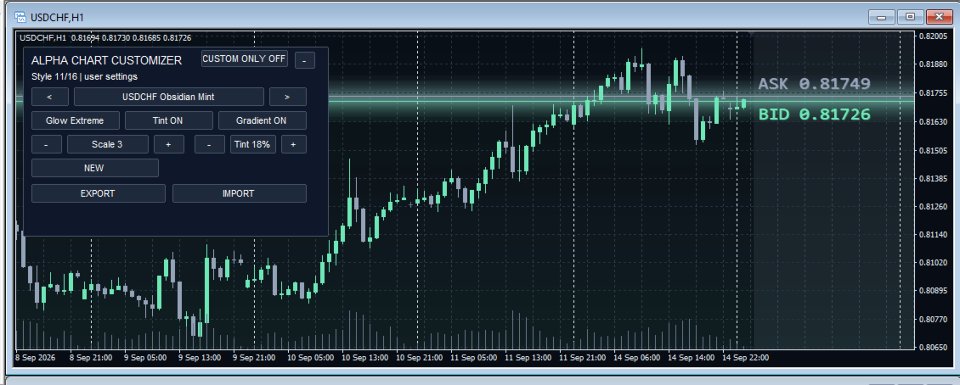Click the Tint 18% value button

pos(253,144)
